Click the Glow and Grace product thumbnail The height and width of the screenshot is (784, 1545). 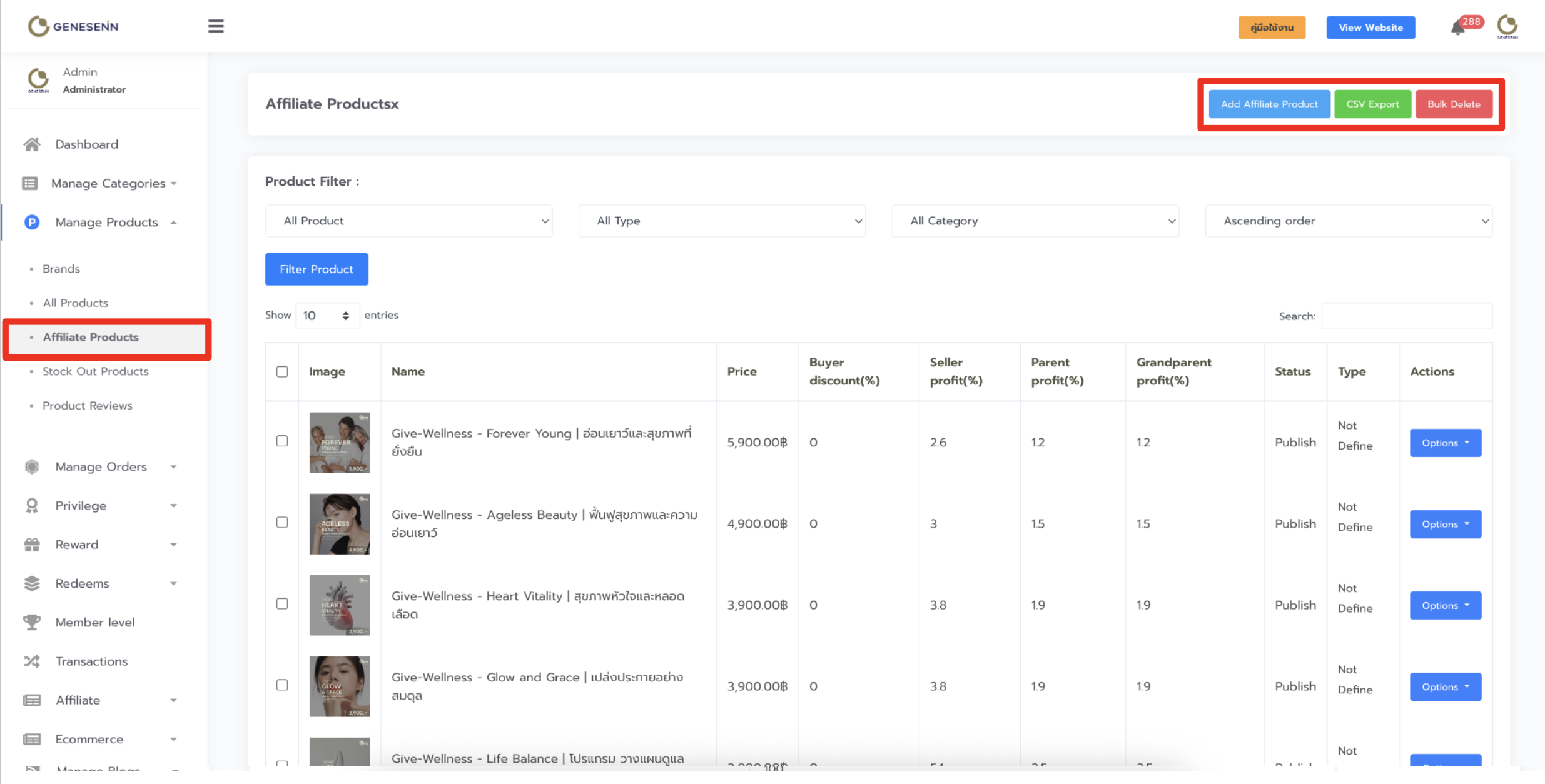click(x=340, y=686)
